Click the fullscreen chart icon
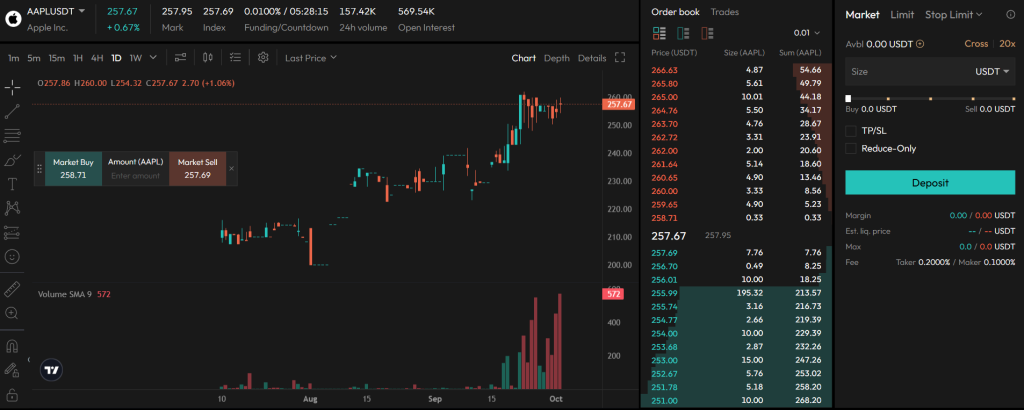Screen dimensions: 1024x410 pos(620,58)
